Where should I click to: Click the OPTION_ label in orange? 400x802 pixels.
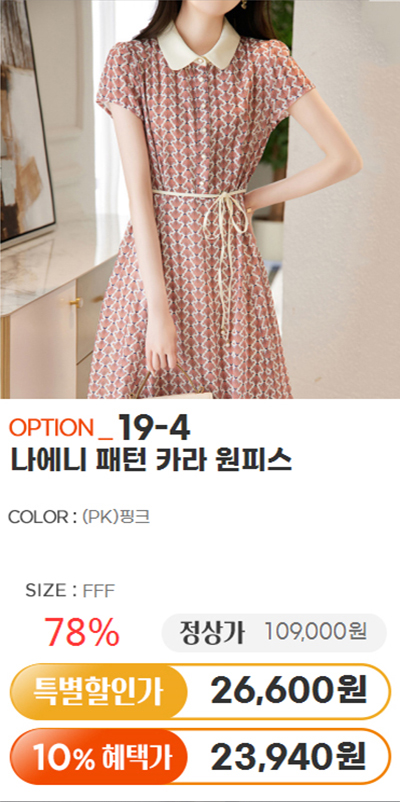tap(62, 428)
